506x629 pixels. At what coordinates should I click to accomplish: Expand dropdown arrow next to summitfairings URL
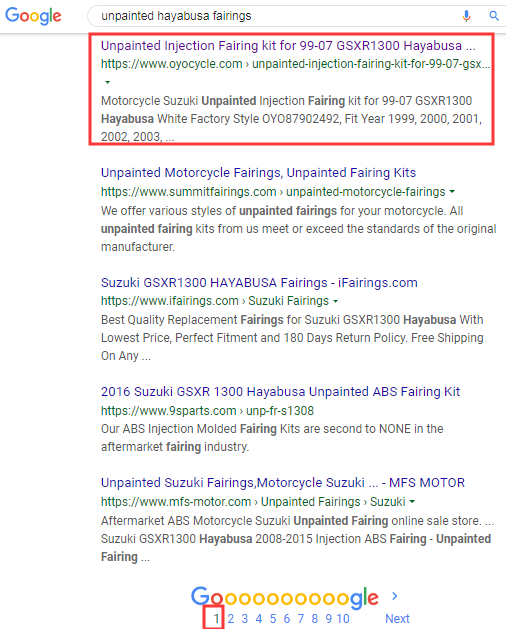(x=452, y=192)
